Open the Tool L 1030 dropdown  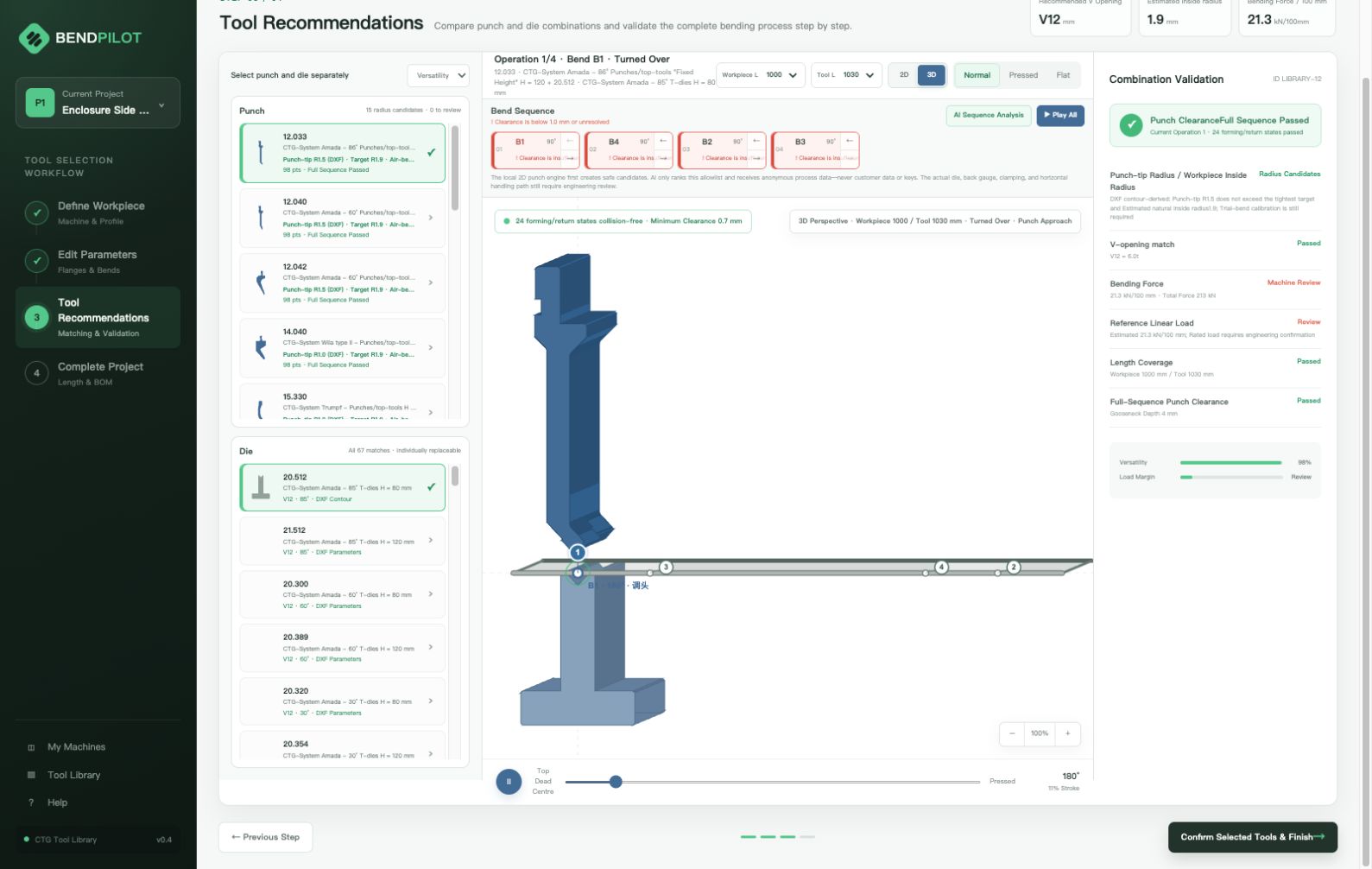(846, 75)
